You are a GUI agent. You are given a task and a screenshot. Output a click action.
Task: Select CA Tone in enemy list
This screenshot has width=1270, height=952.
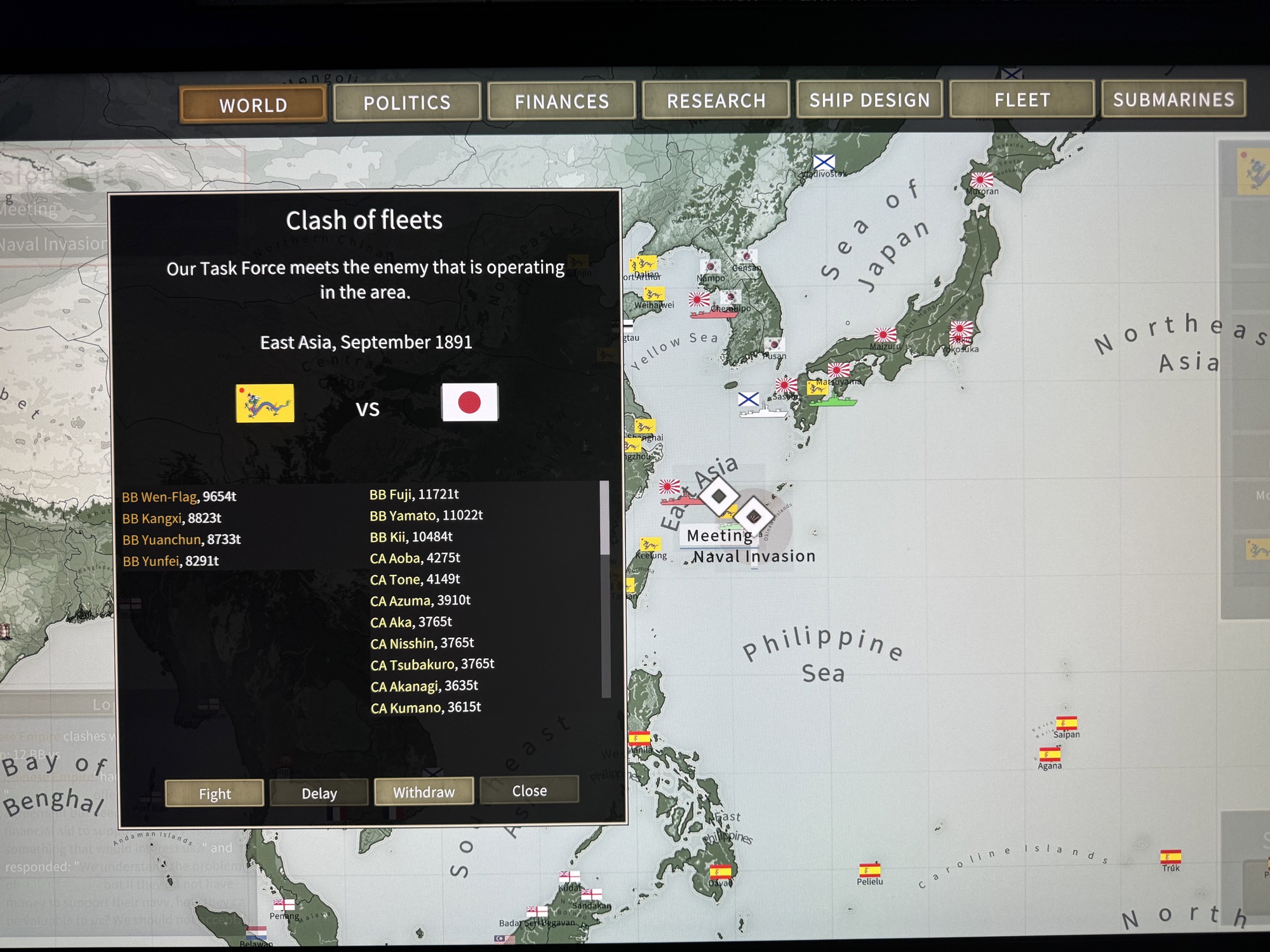coord(415,579)
